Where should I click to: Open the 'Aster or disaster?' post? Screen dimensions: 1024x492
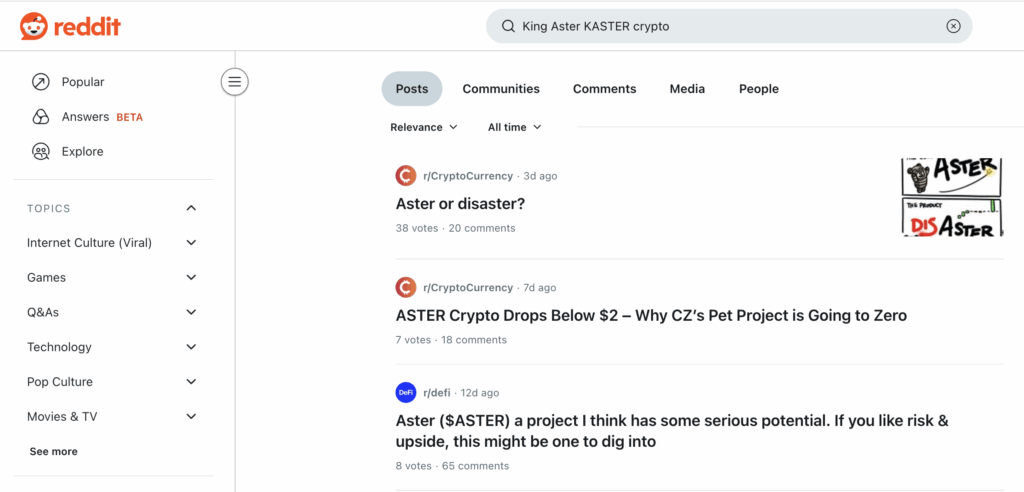click(460, 204)
